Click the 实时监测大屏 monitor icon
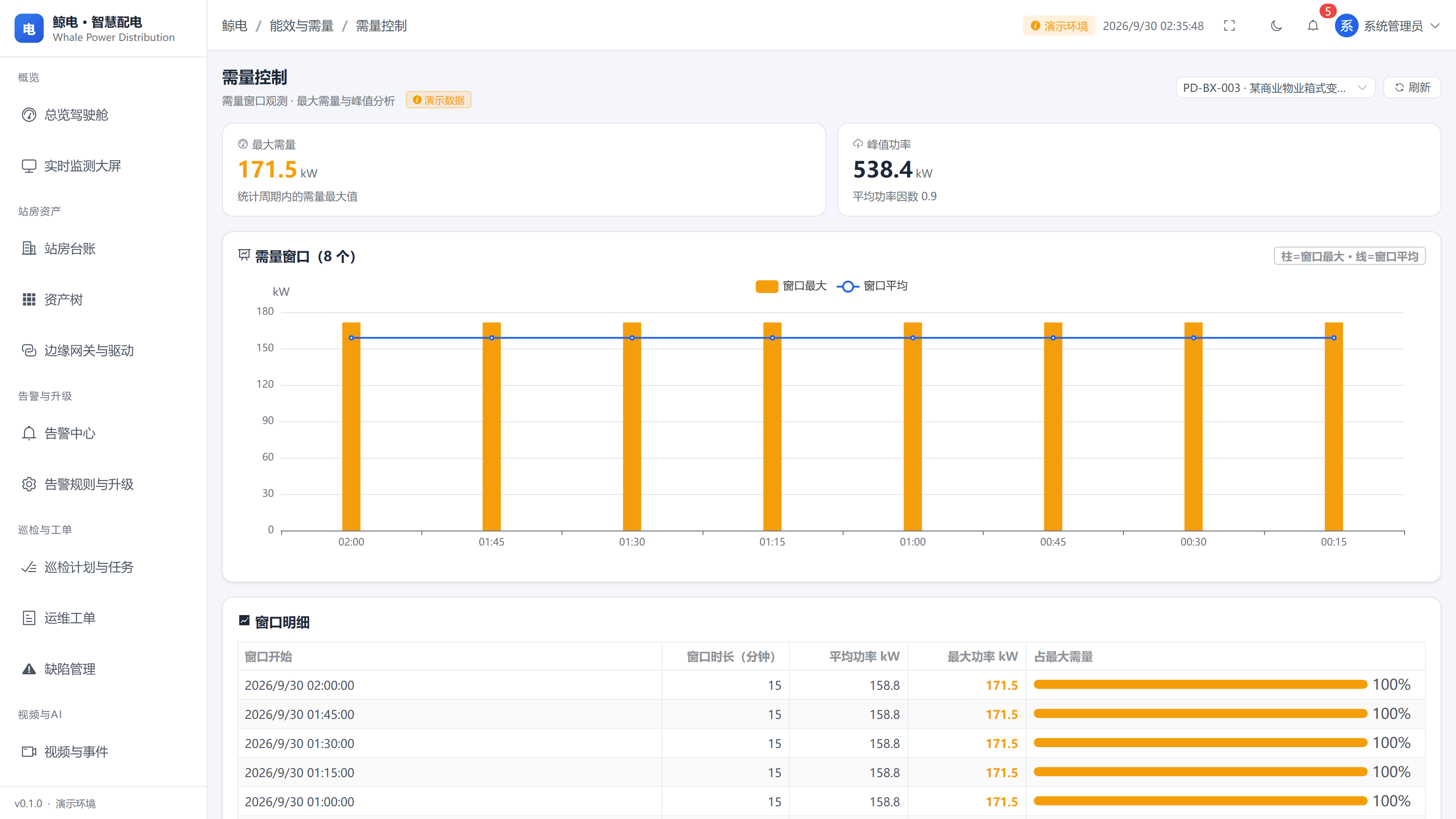 click(29, 166)
